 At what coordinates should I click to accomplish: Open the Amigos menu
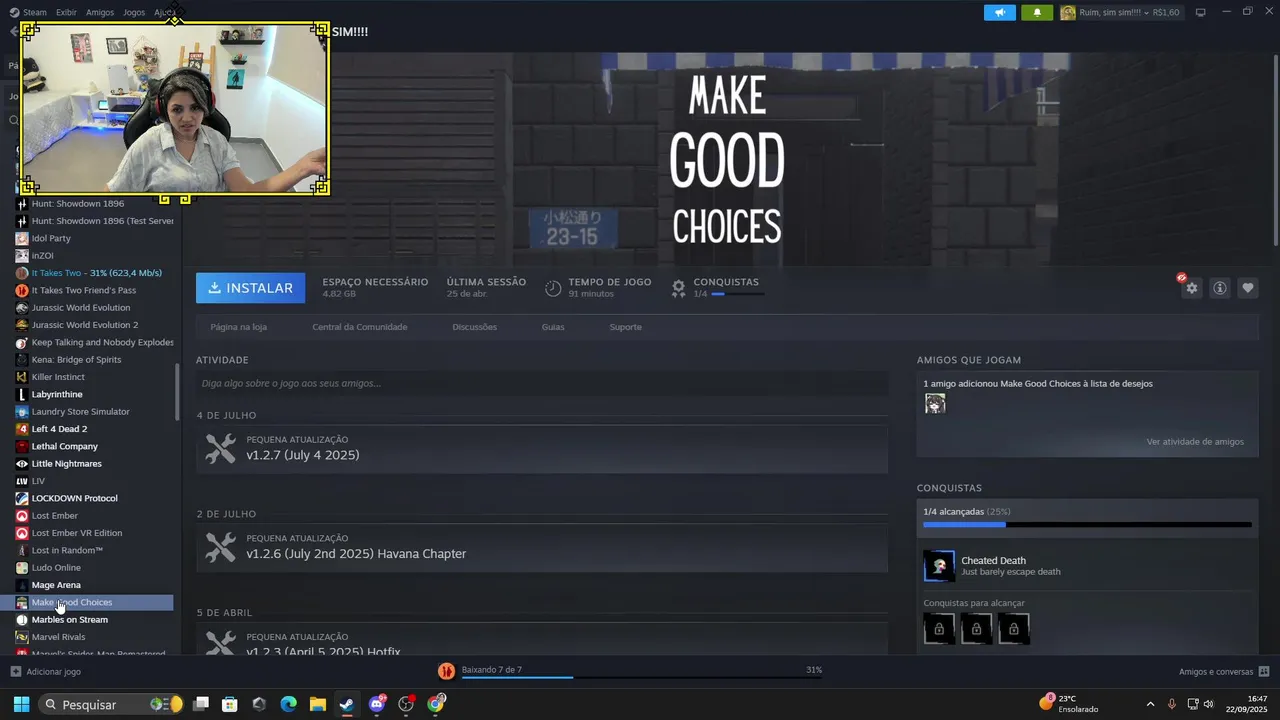(100, 12)
